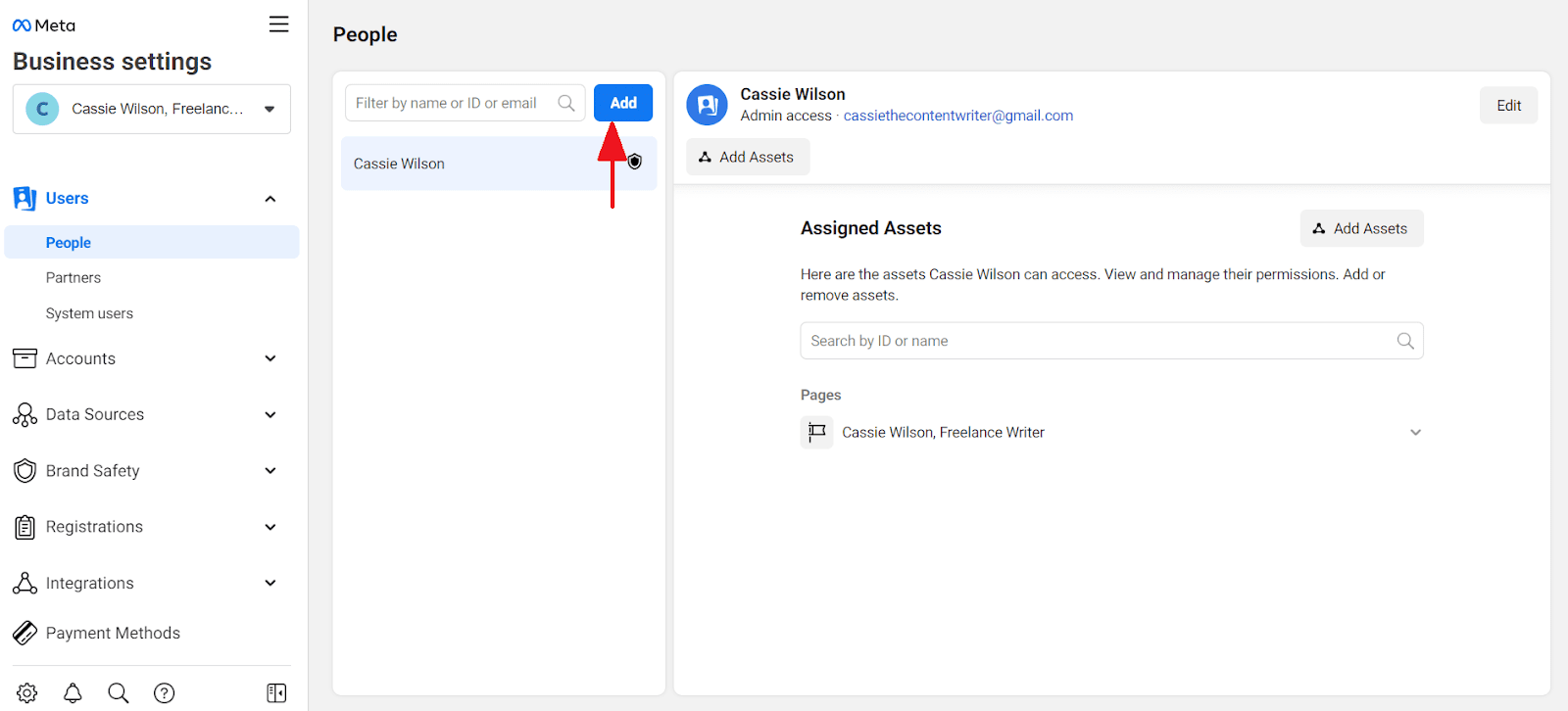Click Cassie Wilson's profile avatar icon

coord(708,105)
